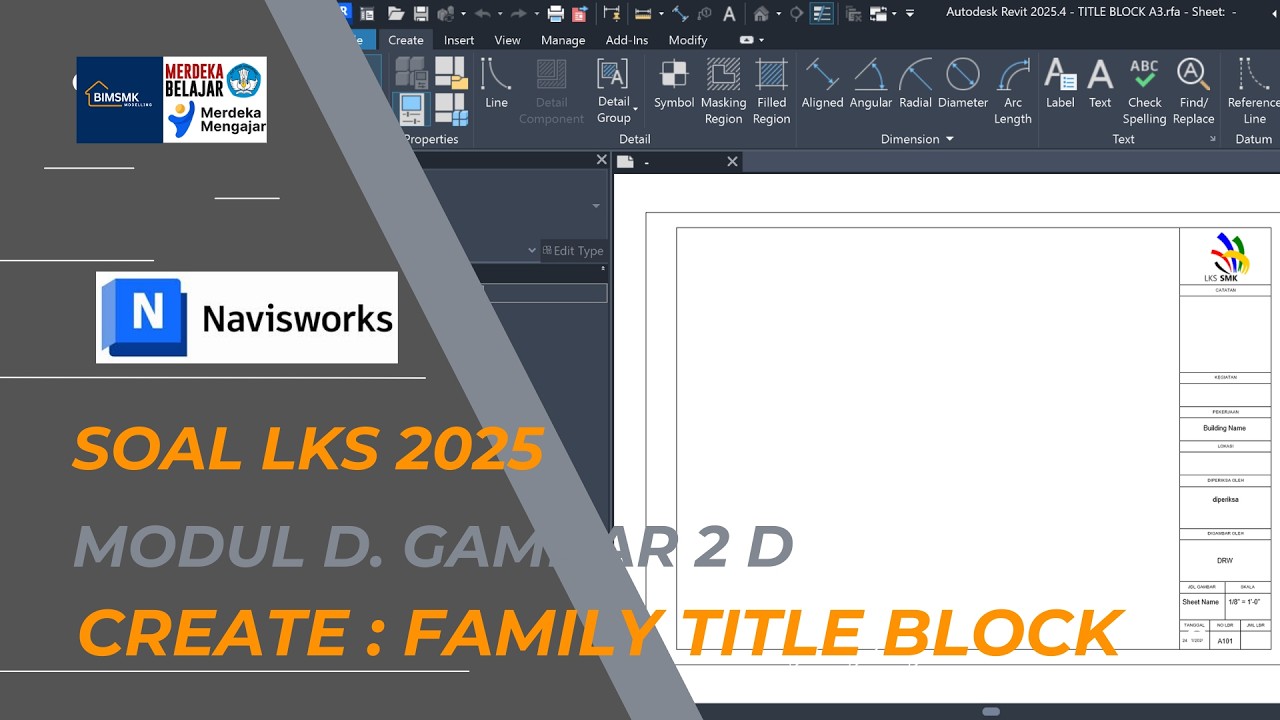Select the Radial dimension tool
Image resolution: width=1280 pixels, height=720 pixels.
915,84
